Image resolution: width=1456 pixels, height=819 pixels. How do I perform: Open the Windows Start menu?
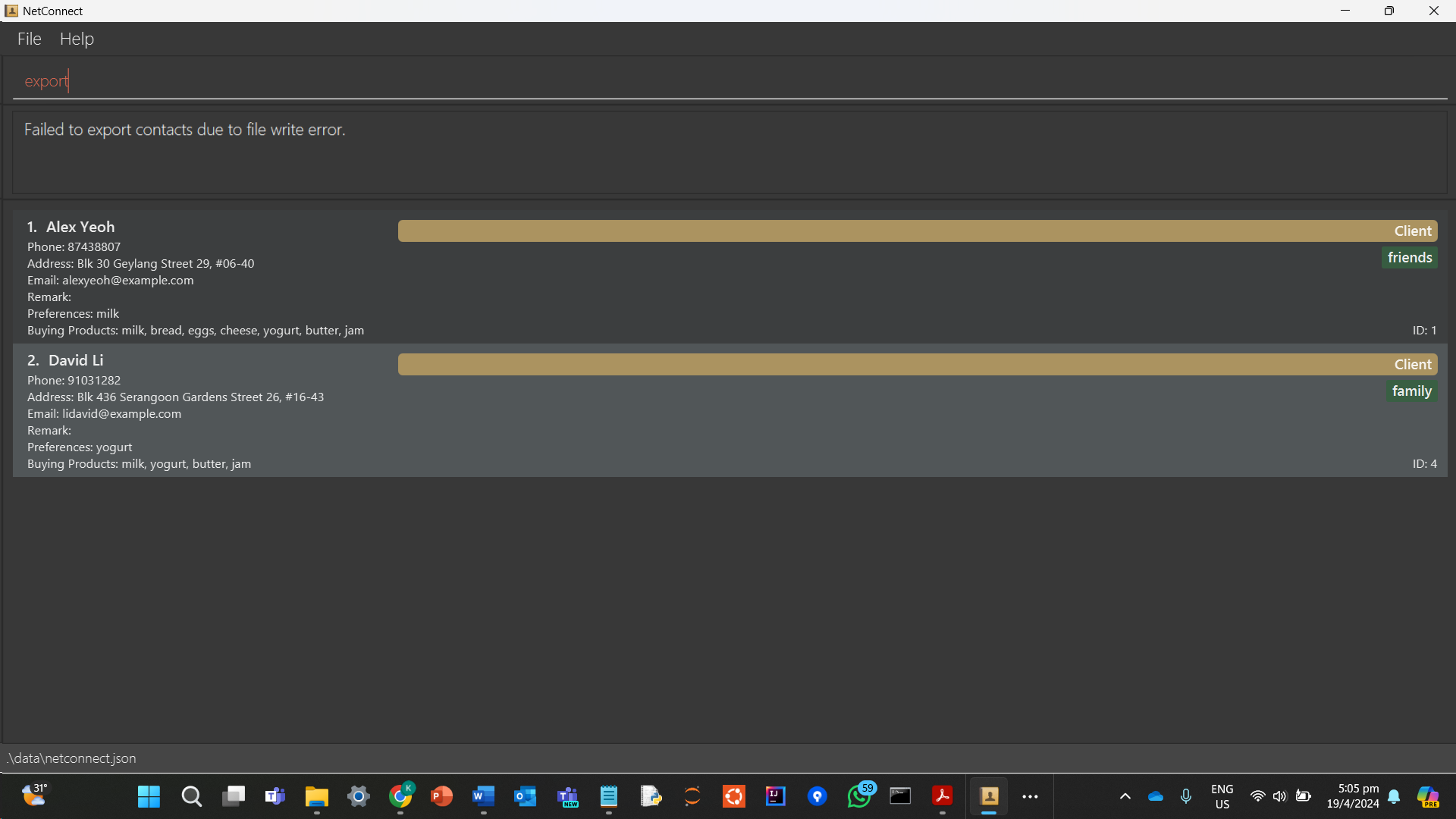pyautogui.click(x=149, y=796)
